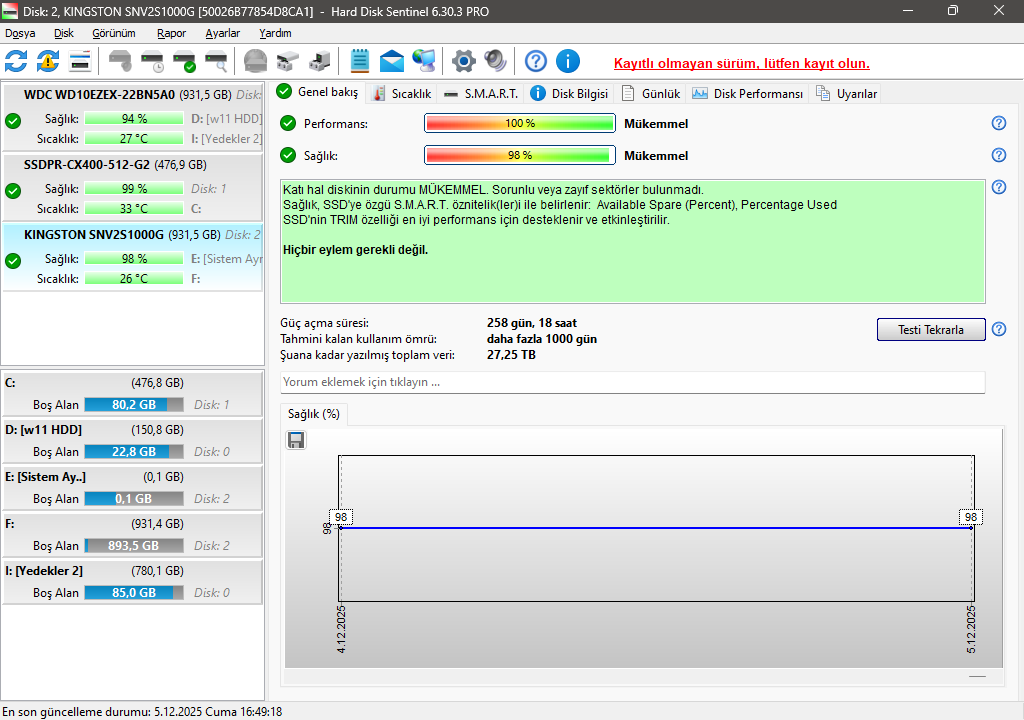Select the E: [Sistem Ay..] partition
Screen dimensions: 1024x720
133,487
